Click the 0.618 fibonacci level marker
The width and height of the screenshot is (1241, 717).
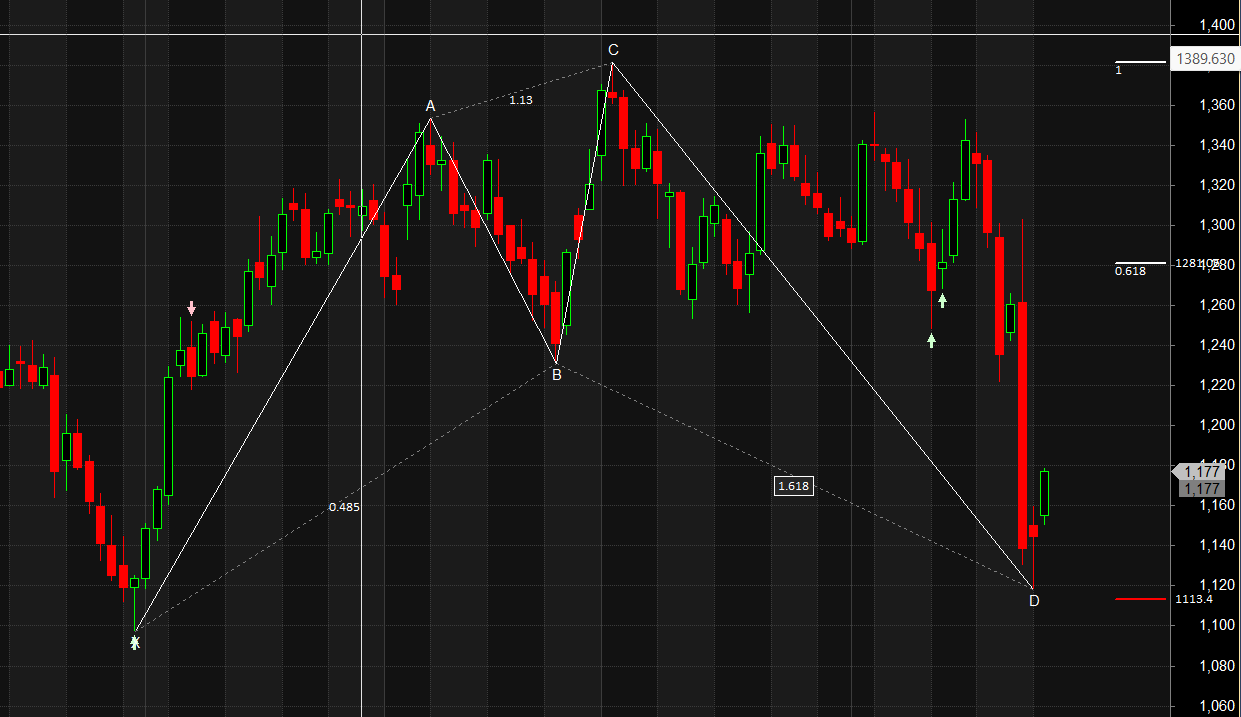coord(1129,269)
